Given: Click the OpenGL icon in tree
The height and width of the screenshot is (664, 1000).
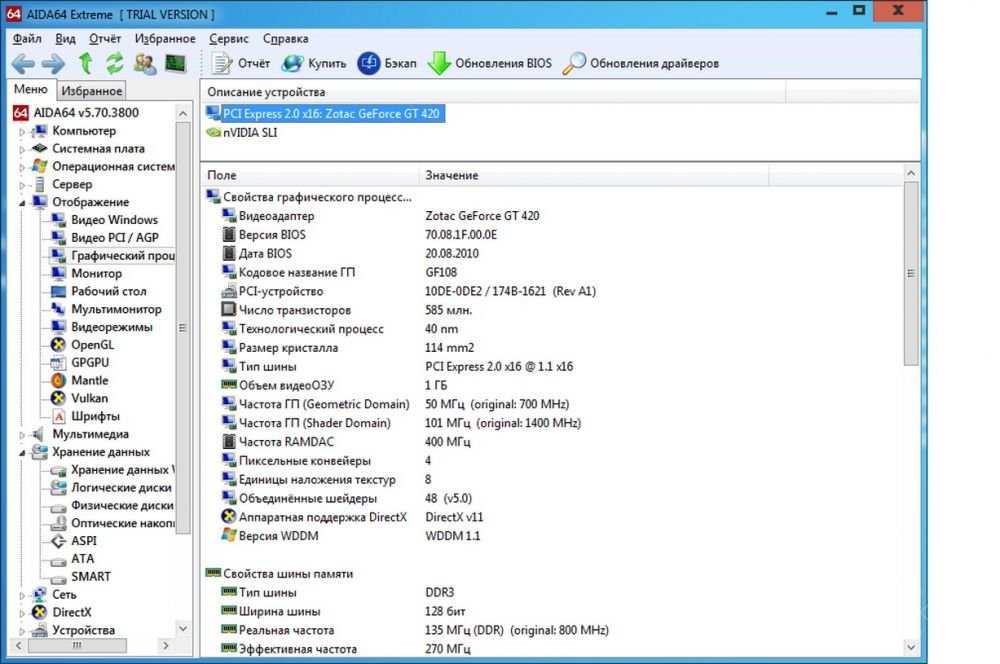Looking at the screenshot, I should (x=58, y=344).
